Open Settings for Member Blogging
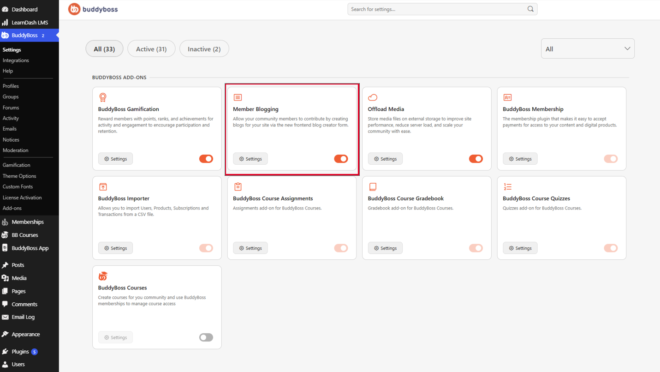This screenshot has height=372, width=660. point(250,159)
